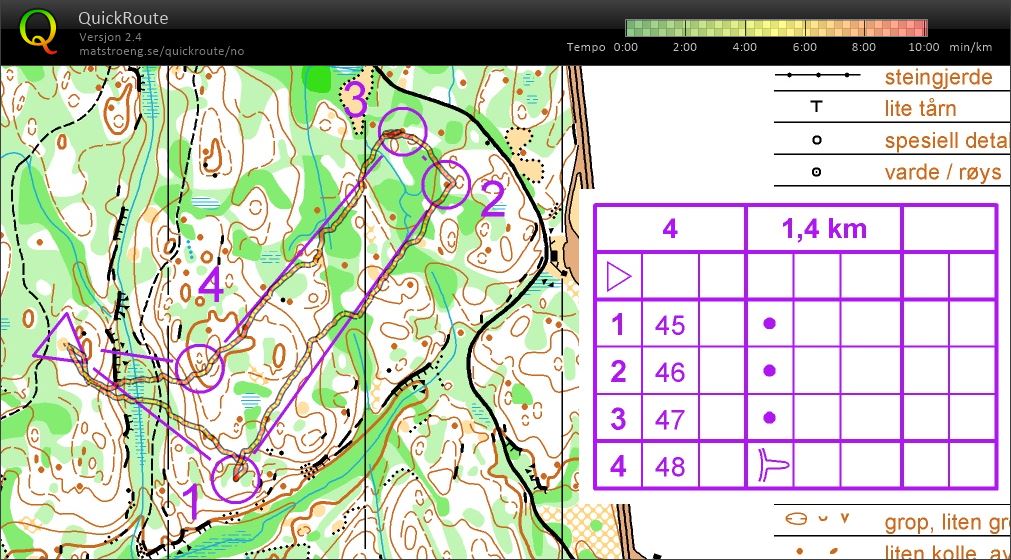The image size is (1011, 560).
Task: Click control circle 2 on the map
Action: [x=446, y=184]
